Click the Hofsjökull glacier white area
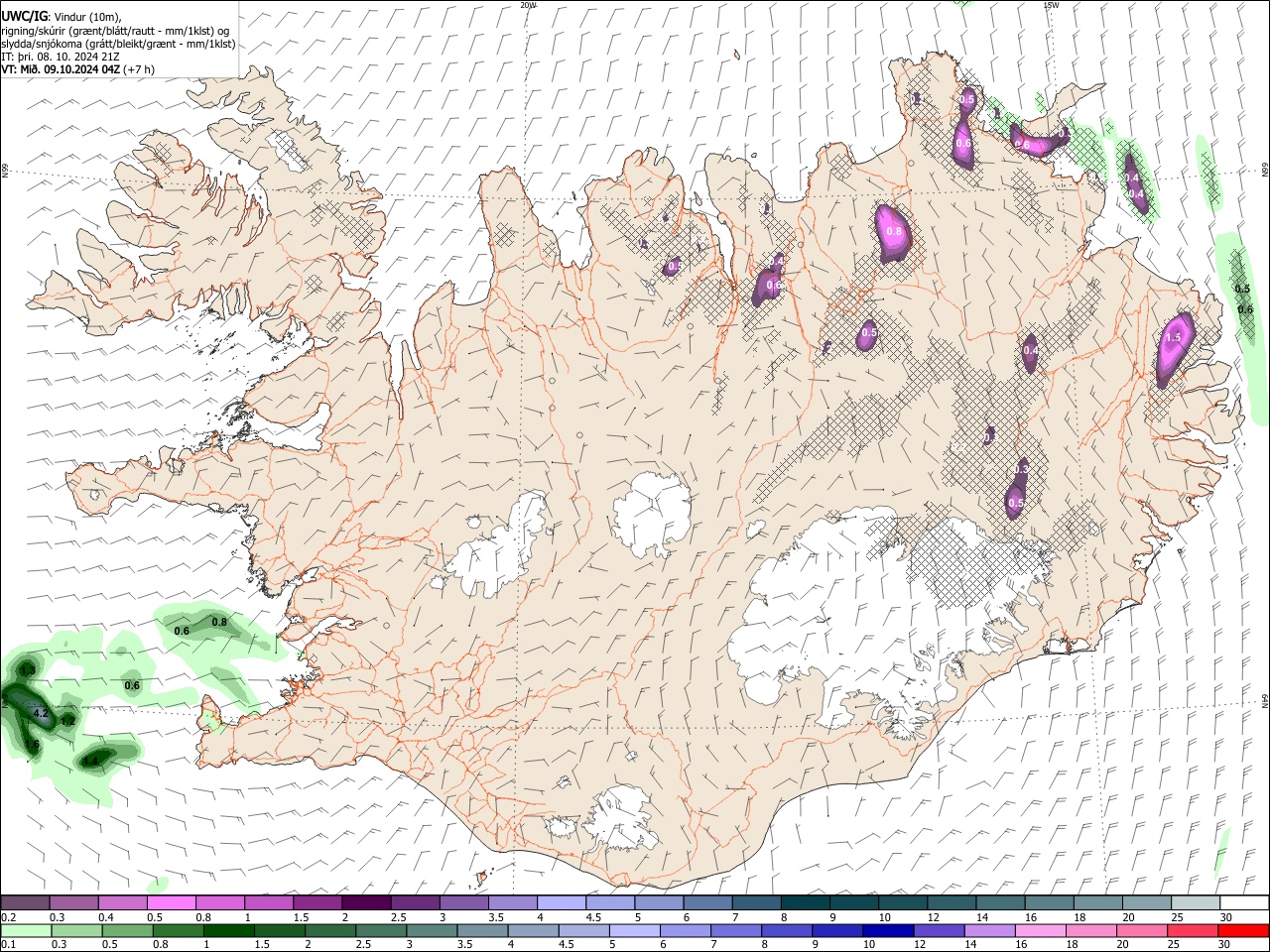 [x=652, y=513]
